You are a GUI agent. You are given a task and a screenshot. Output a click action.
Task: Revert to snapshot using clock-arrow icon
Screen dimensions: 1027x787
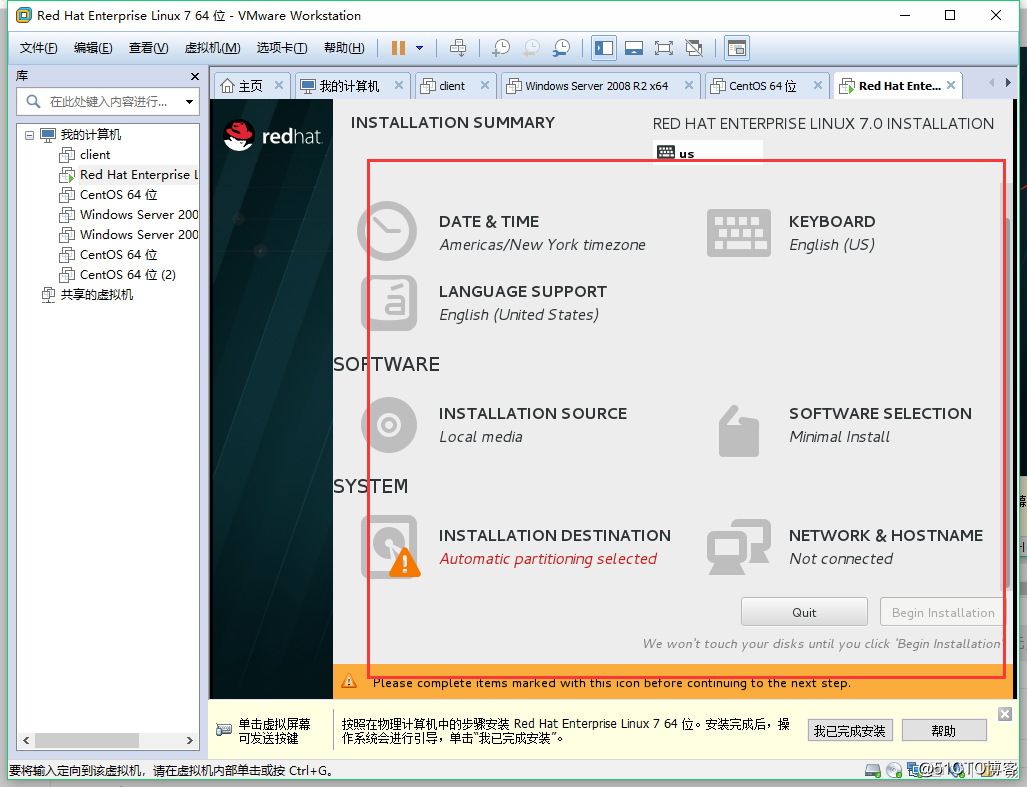pyautogui.click(x=531, y=48)
